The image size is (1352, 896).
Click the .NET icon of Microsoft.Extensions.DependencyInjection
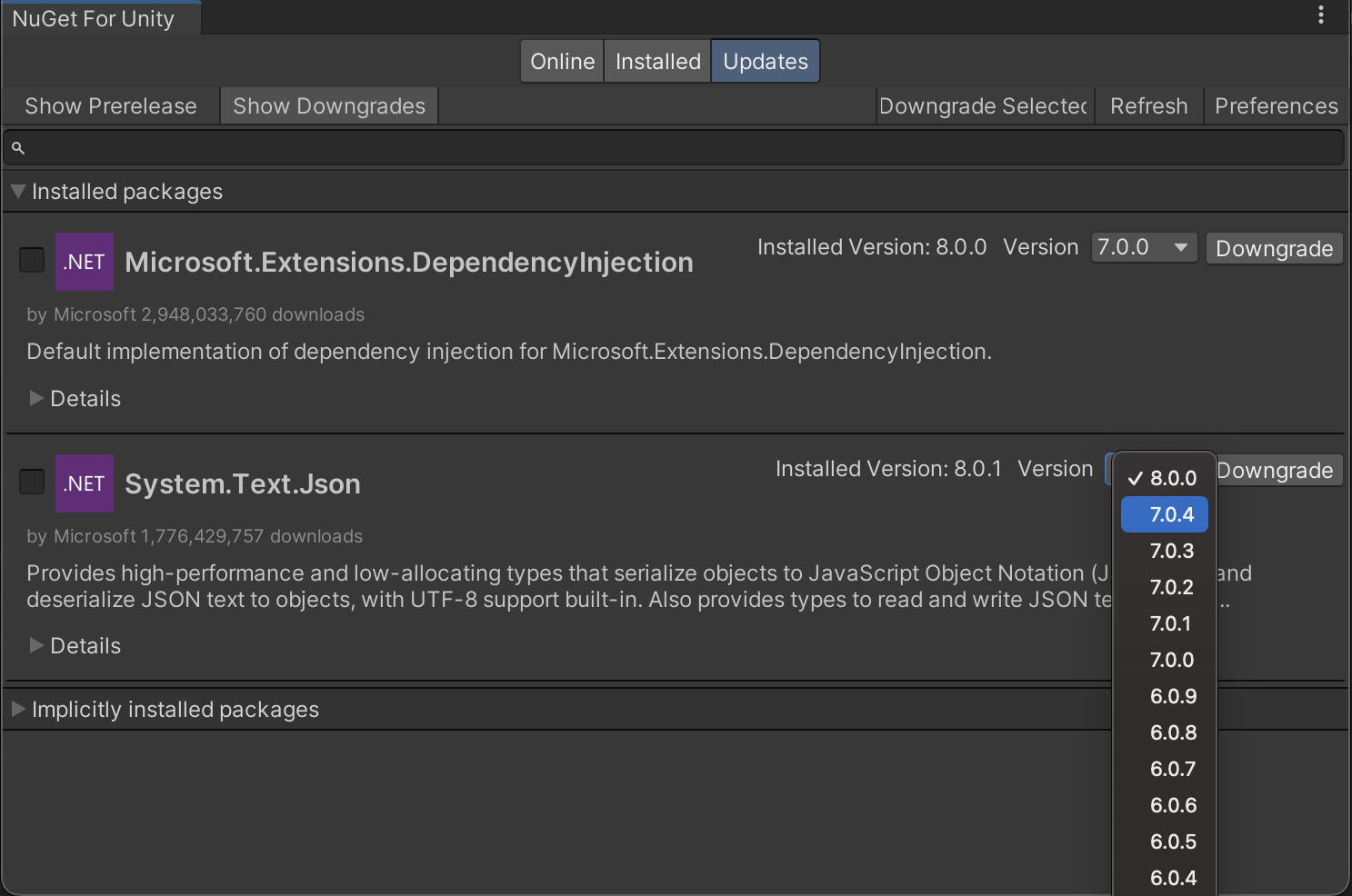point(85,262)
